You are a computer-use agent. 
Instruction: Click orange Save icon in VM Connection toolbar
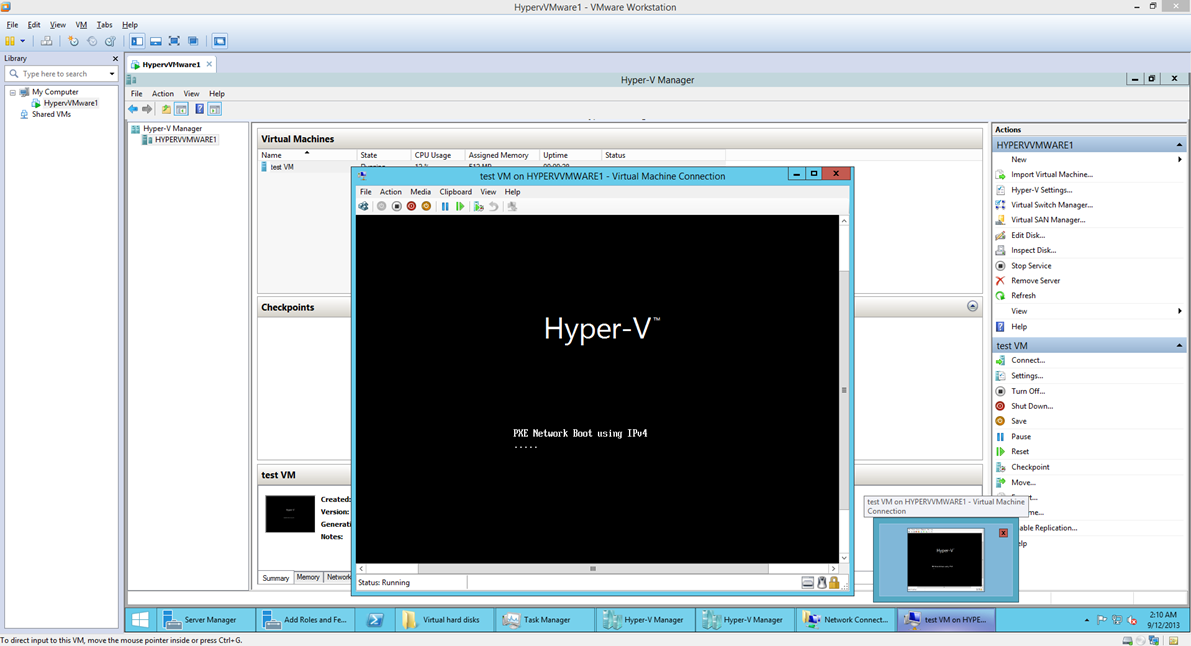point(426,206)
